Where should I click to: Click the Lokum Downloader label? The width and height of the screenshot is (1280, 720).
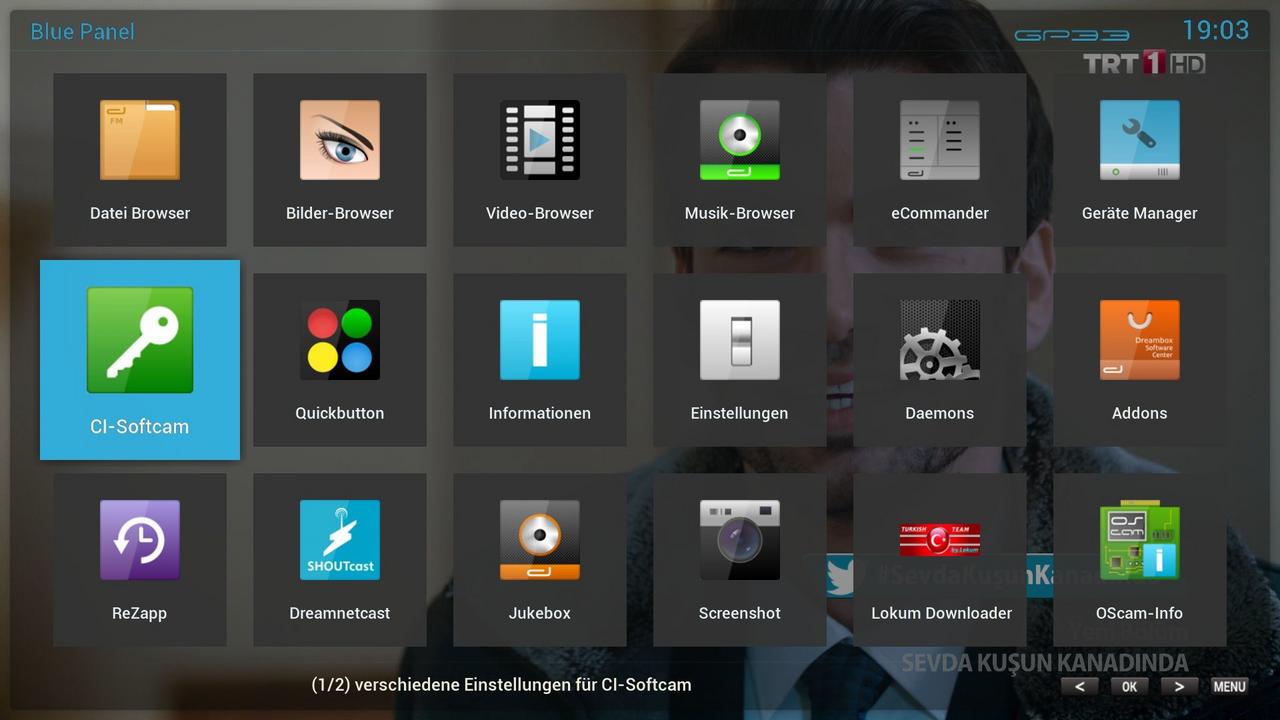click(x=942, y=613)
